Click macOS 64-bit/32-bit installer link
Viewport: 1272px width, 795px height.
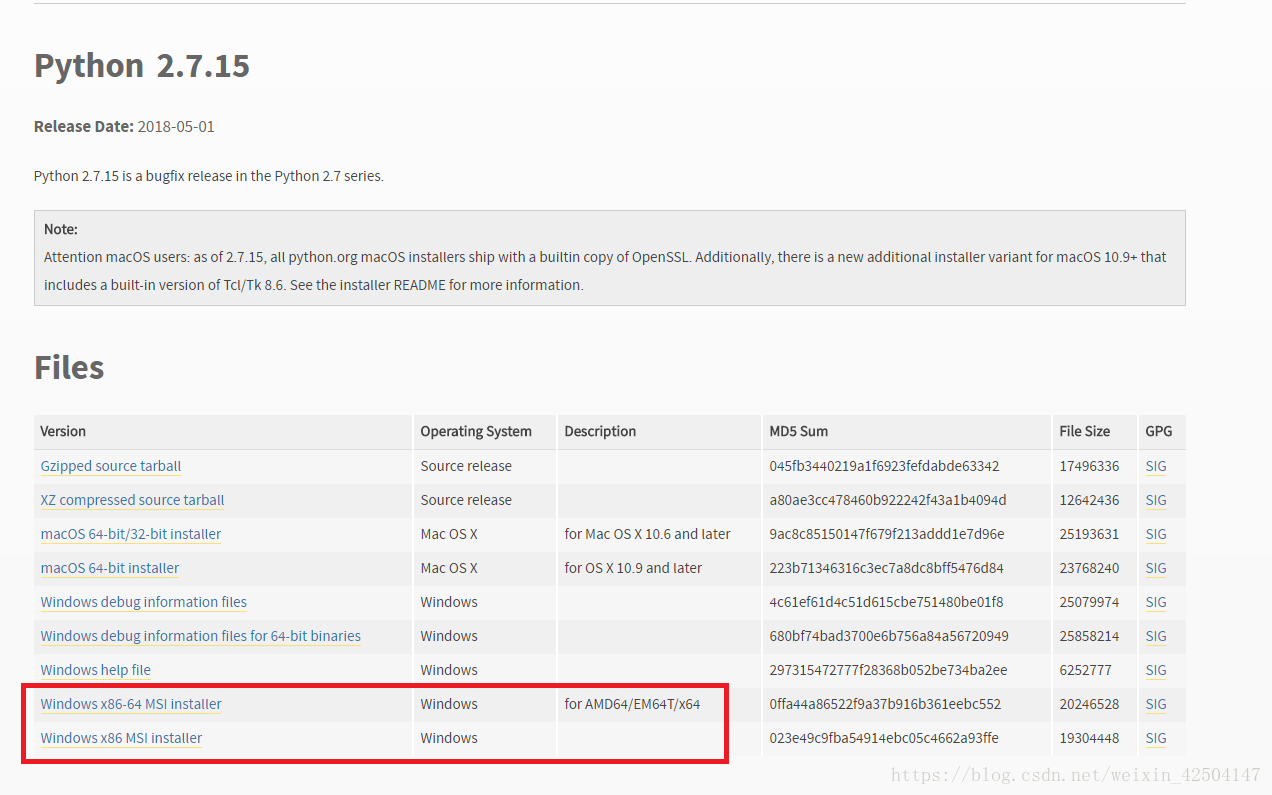(131, 534)
